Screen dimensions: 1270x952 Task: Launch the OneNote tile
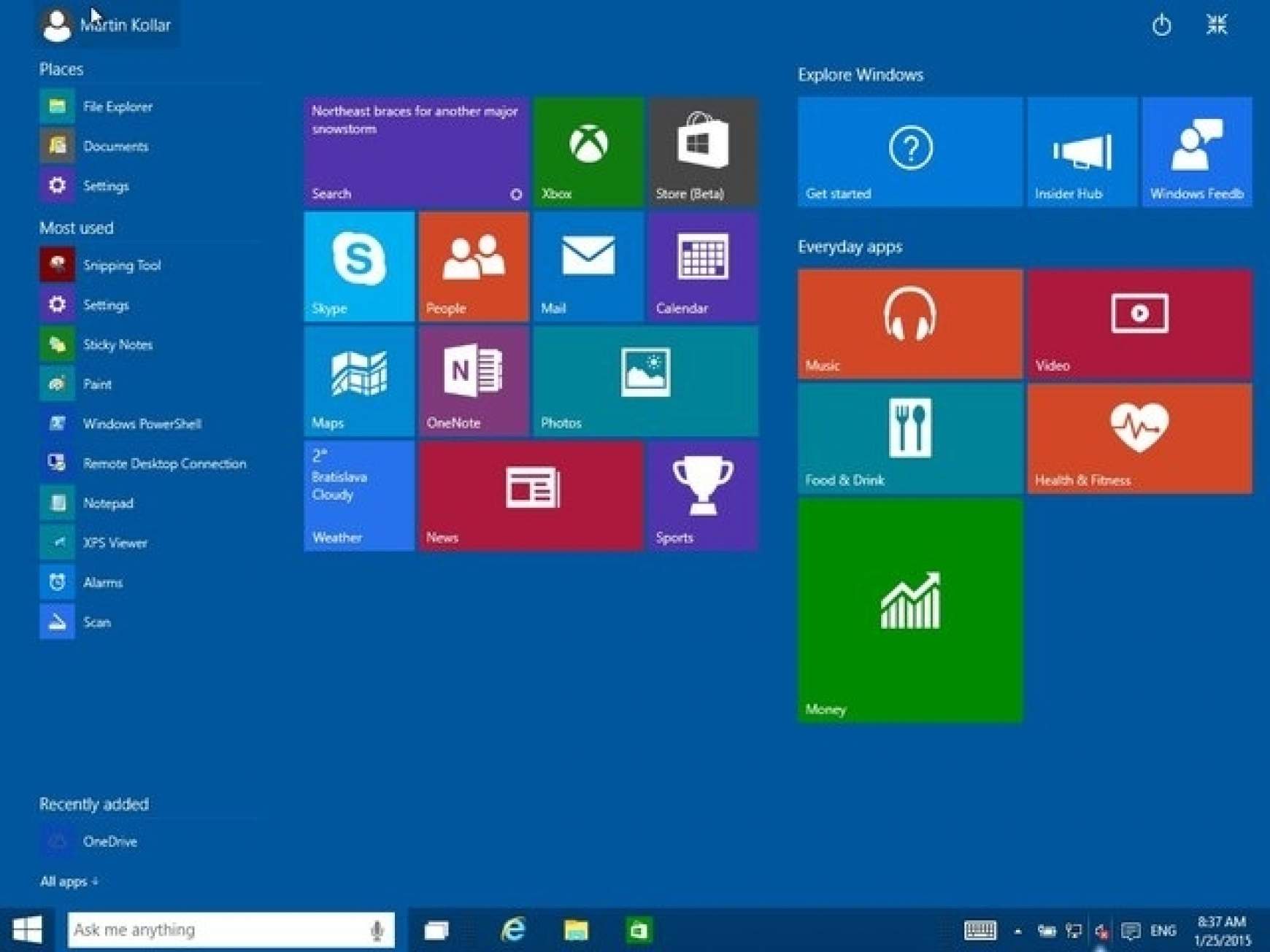(x=474, y=381)
